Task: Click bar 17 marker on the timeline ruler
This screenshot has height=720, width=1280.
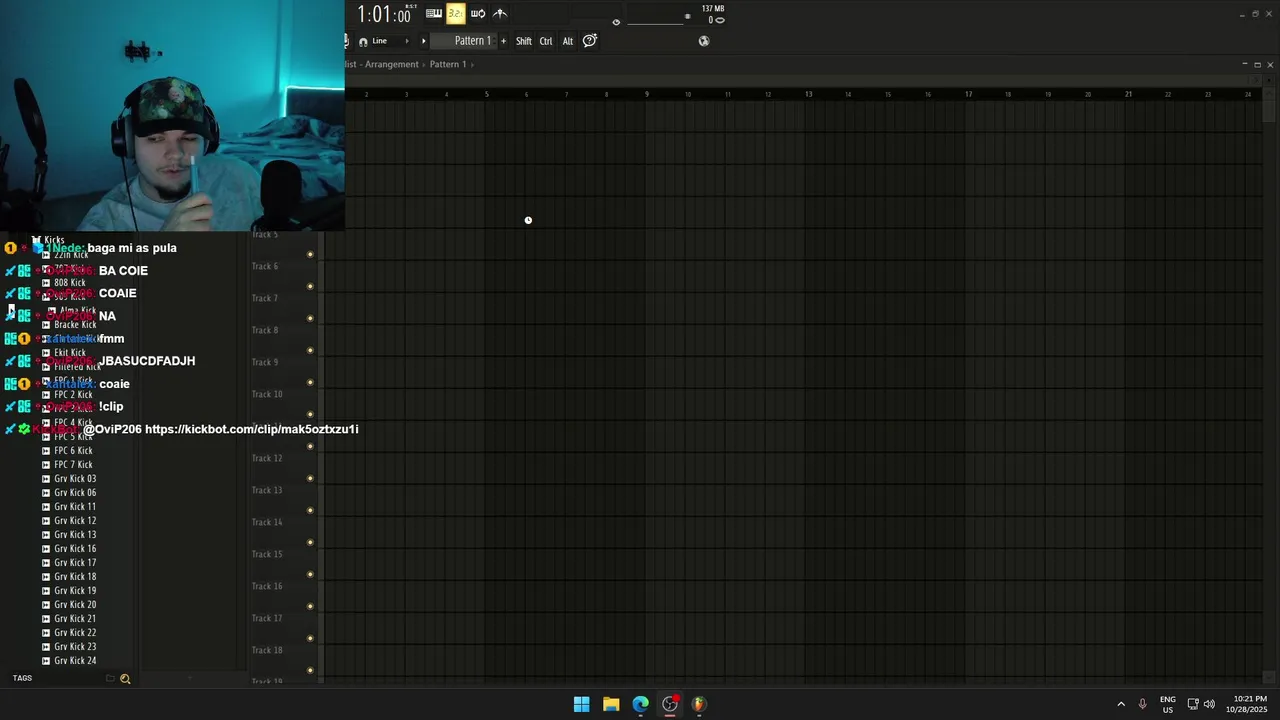Action: [x=968, y=94]
